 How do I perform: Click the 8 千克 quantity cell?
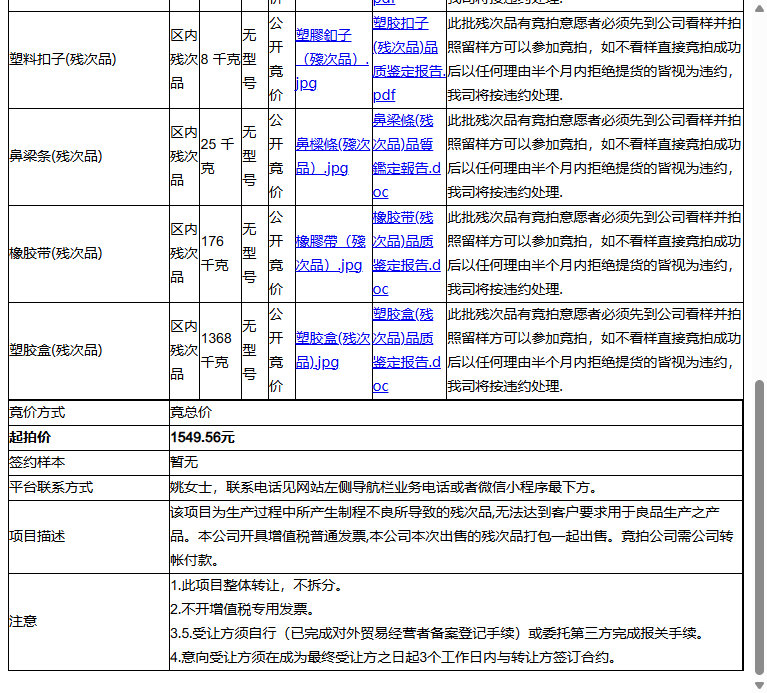pos(220,59)
